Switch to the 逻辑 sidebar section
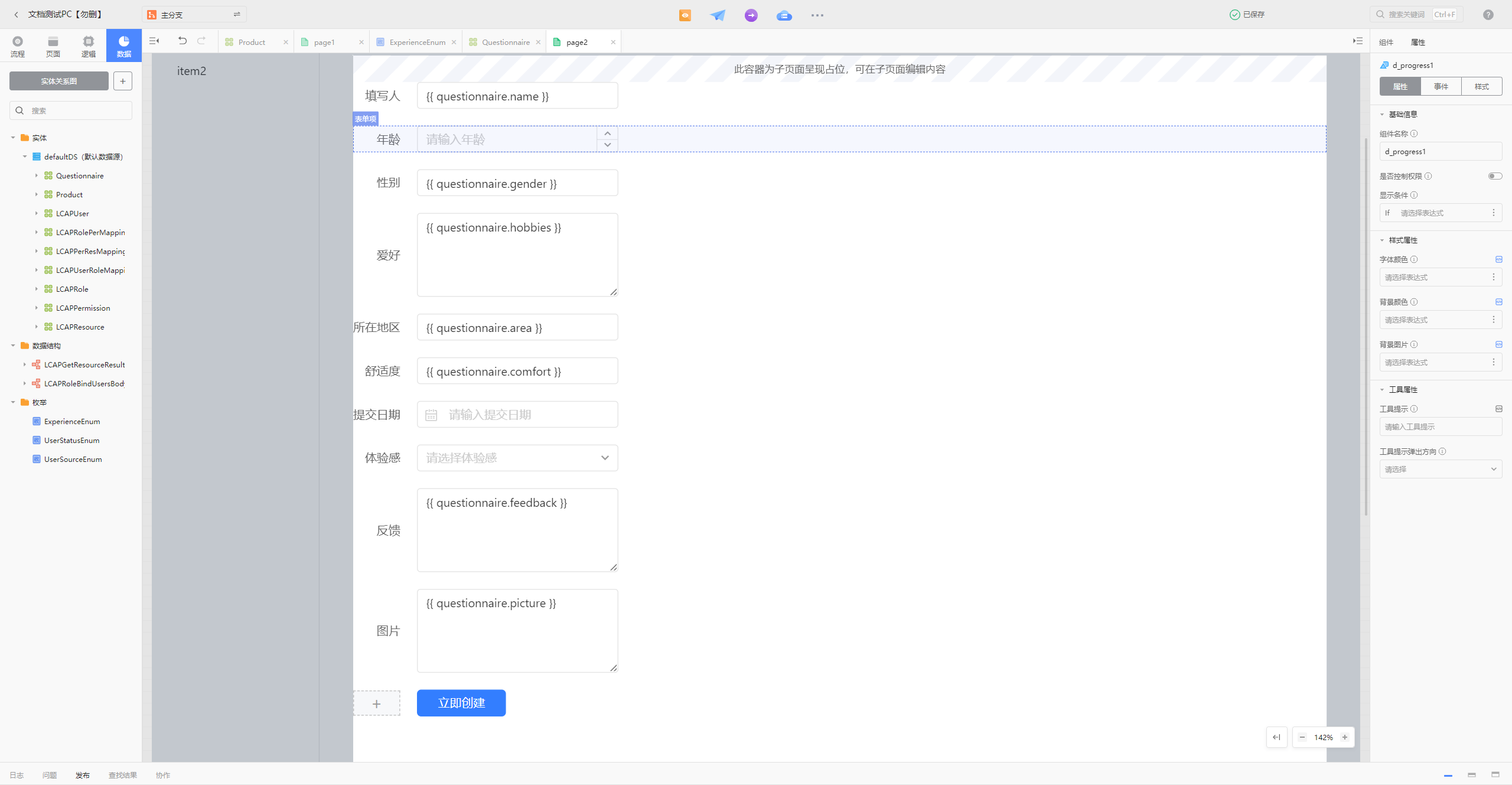The height and width of the screenshot is (785, 1512). point(89,46)
